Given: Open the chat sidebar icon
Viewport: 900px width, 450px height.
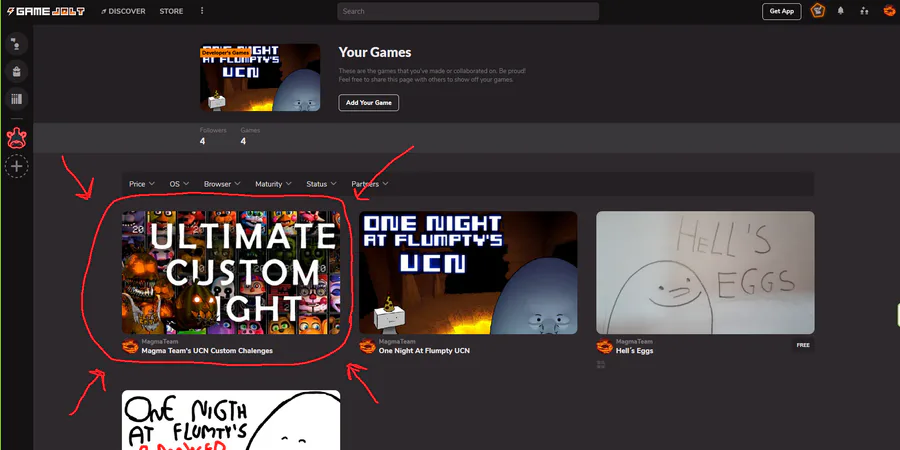Looking at the screenshot, I should tap(17, 44).
